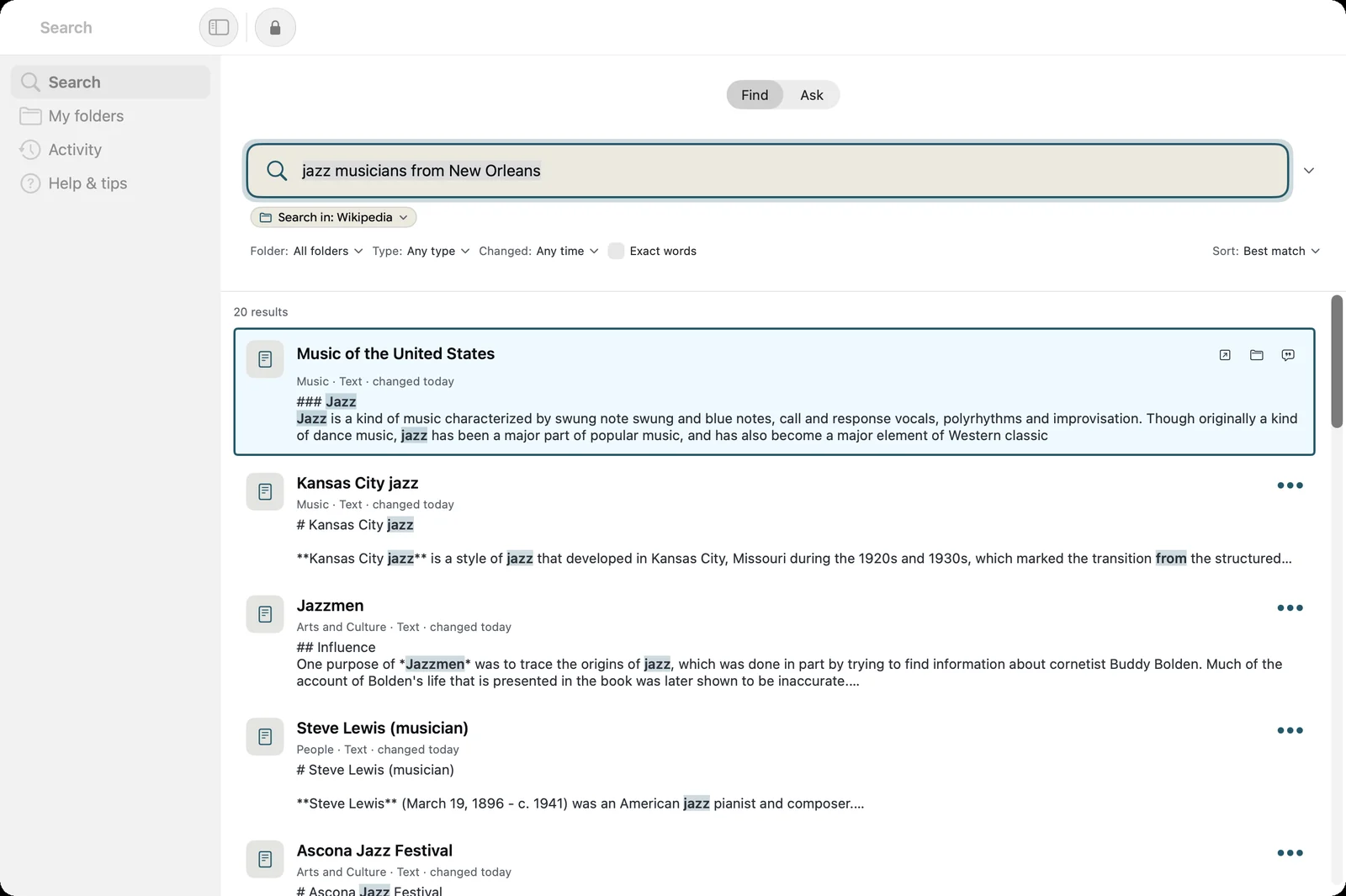This screenshot has width=1346, height=896.
Task: Open more options for Steve Lewis (musician)
Action: click(1290, 730)
